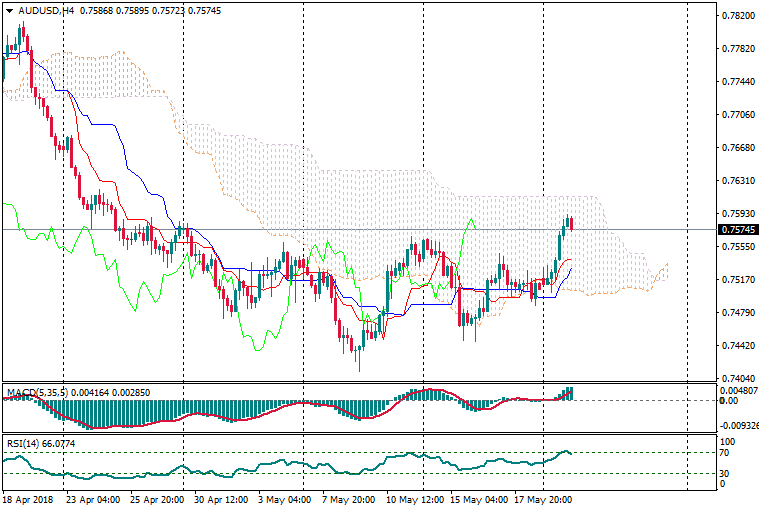Click the 25 Apr 20:00 time label

pos(153,498)
